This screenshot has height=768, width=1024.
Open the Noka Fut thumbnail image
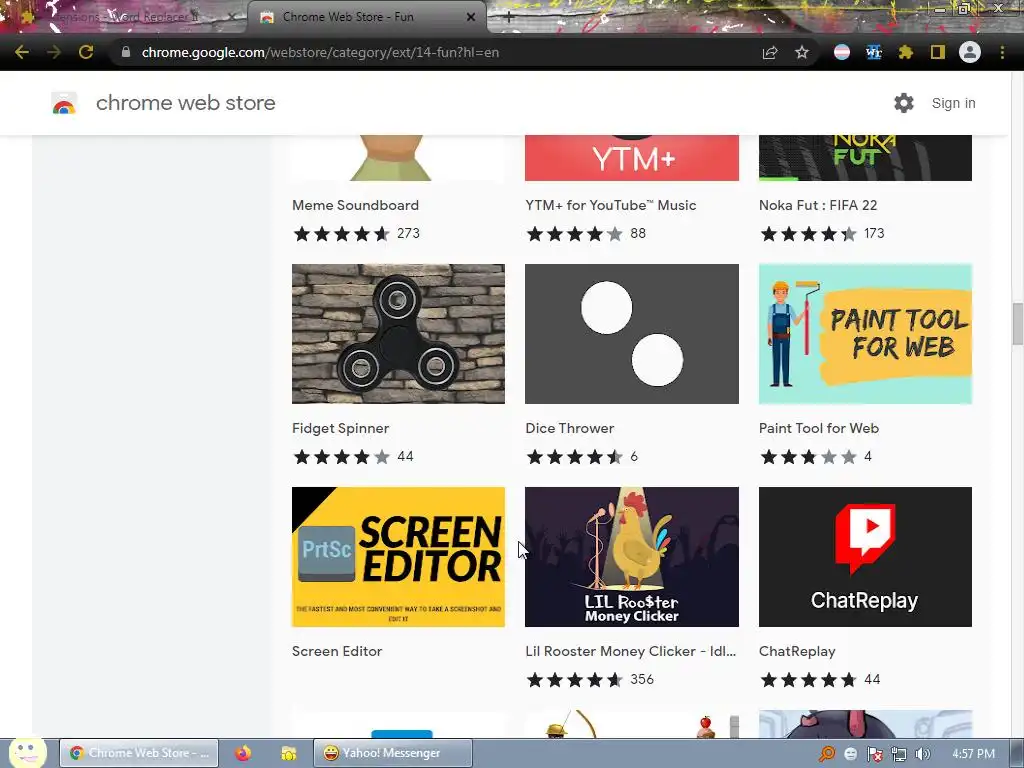click(x=865, y=158)
